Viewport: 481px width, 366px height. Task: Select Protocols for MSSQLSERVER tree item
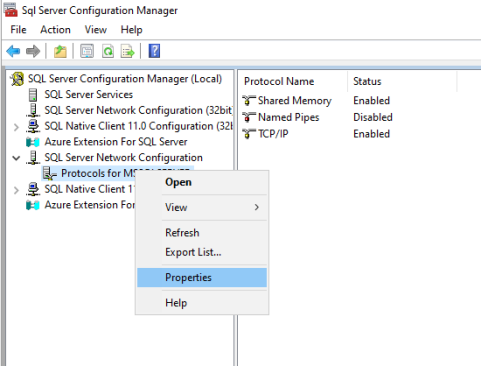pyautogui.click(x=97, y=173)
